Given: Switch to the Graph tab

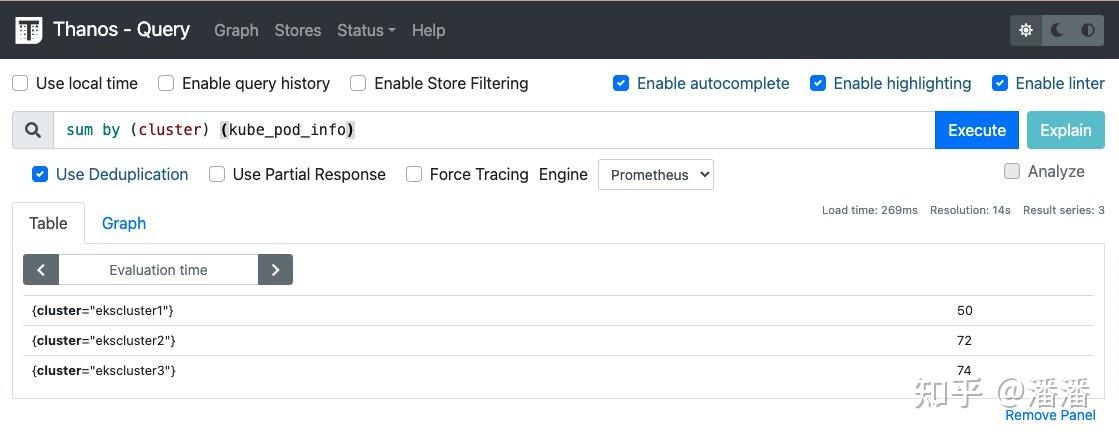Looking at the screenshot, I should (x=124, y=223).
